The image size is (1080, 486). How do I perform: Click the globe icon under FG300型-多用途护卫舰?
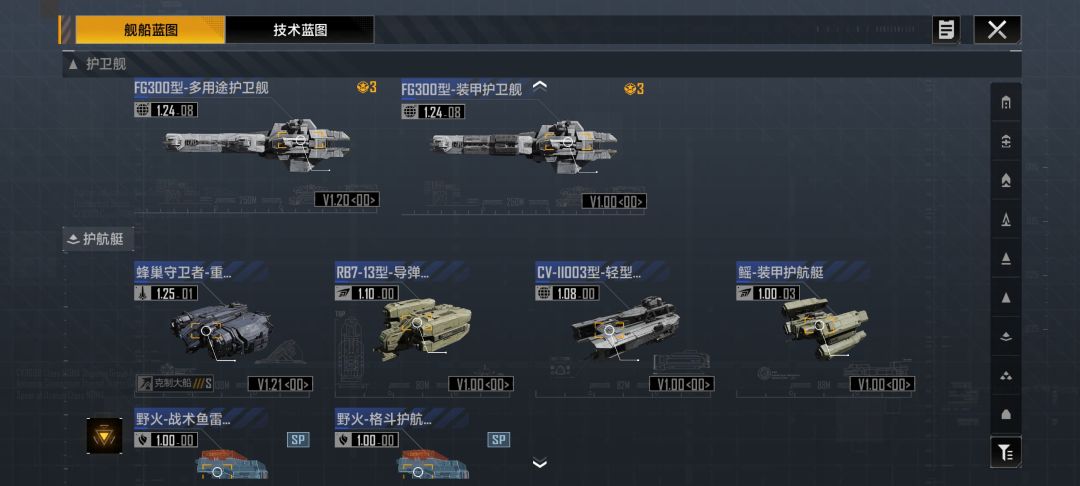tap(142, 109)
